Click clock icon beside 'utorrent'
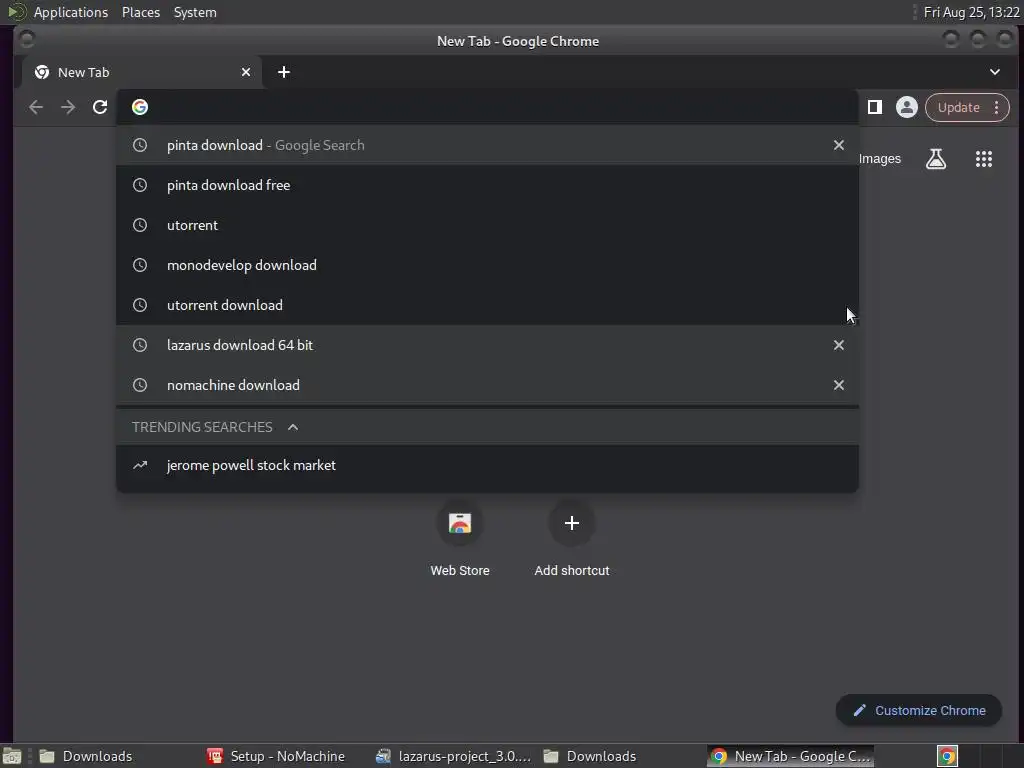This screenshot has height=768, width=1024. (x=140, y=225)
